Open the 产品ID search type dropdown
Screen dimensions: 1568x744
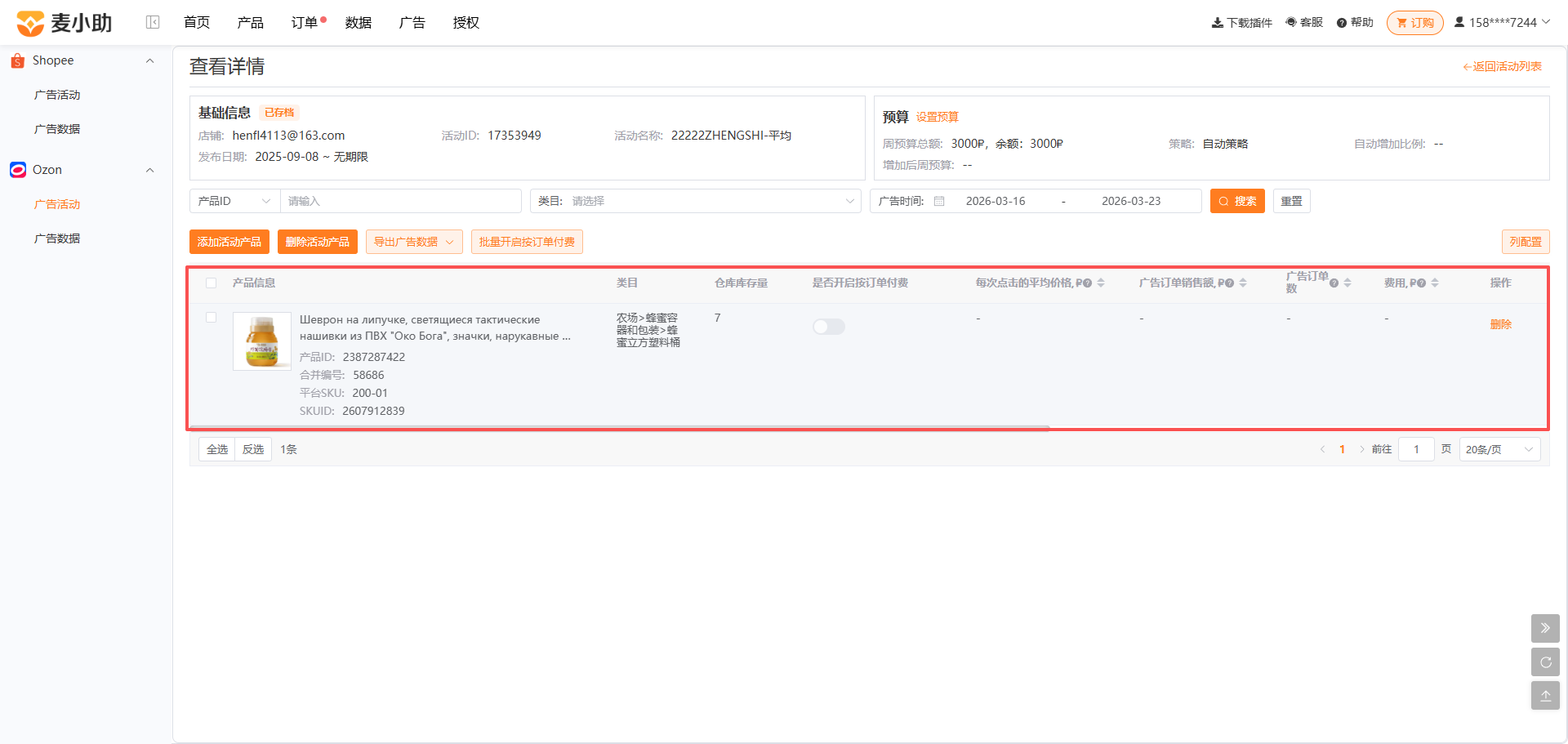tap(235, 201)
